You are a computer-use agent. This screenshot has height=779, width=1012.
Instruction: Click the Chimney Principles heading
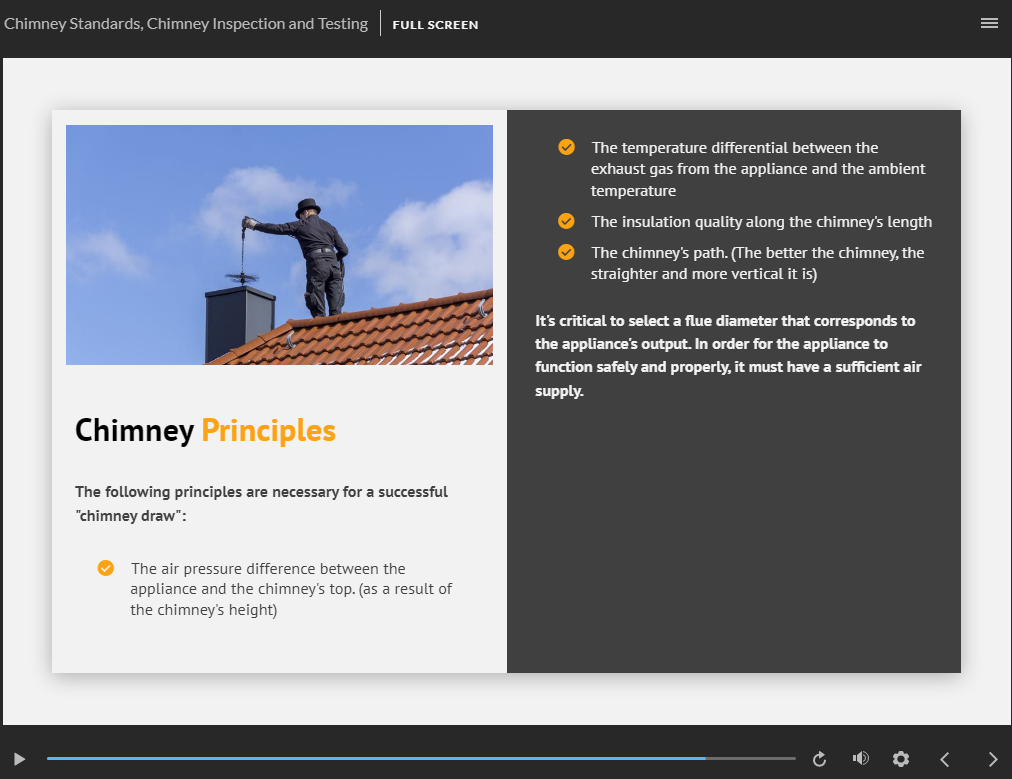coord(205,430)
